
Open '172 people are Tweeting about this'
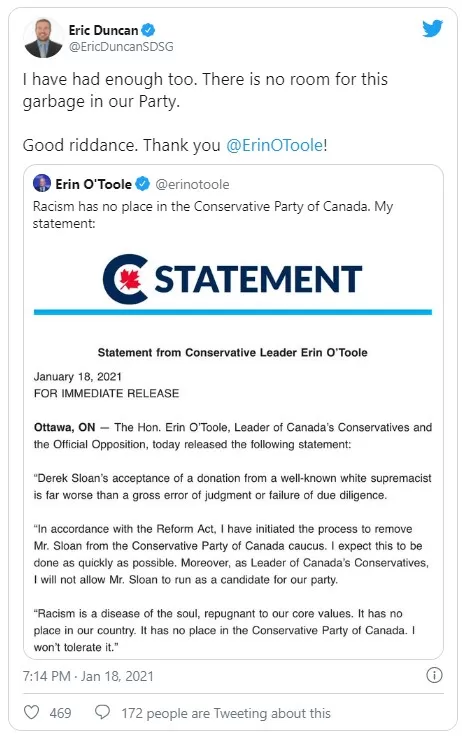click(x=226, y=713)
